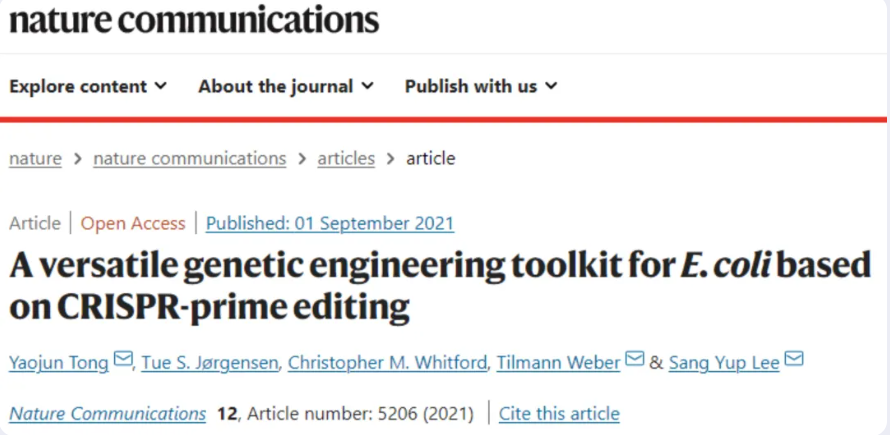Screen dimensions: 890x435
Task: Go to articles breadcrumb link
Action: click(346, 158)
